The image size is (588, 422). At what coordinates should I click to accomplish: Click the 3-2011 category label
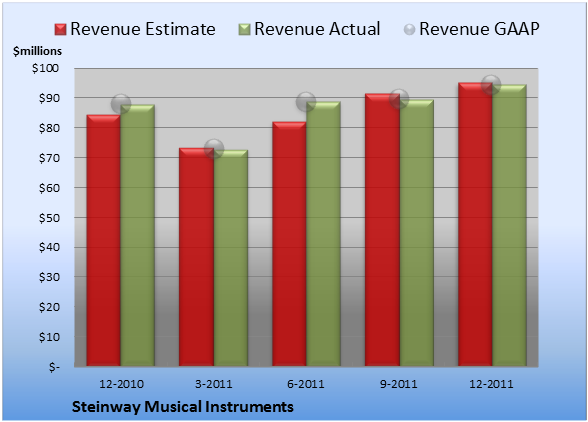pos(214,384)
